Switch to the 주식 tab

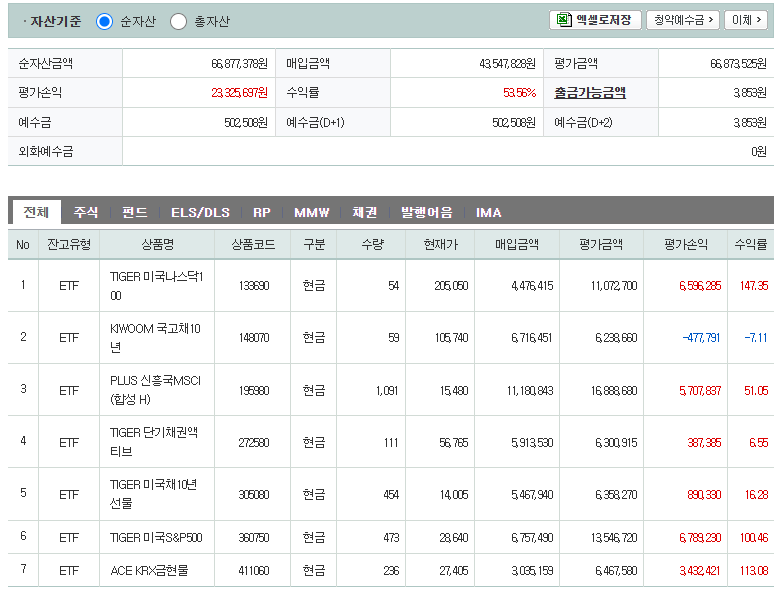pos(85,212)
